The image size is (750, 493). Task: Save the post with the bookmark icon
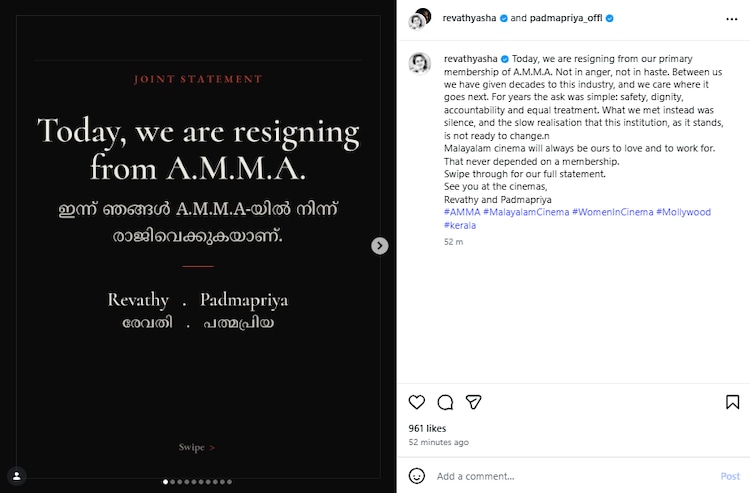click(732, 402)
